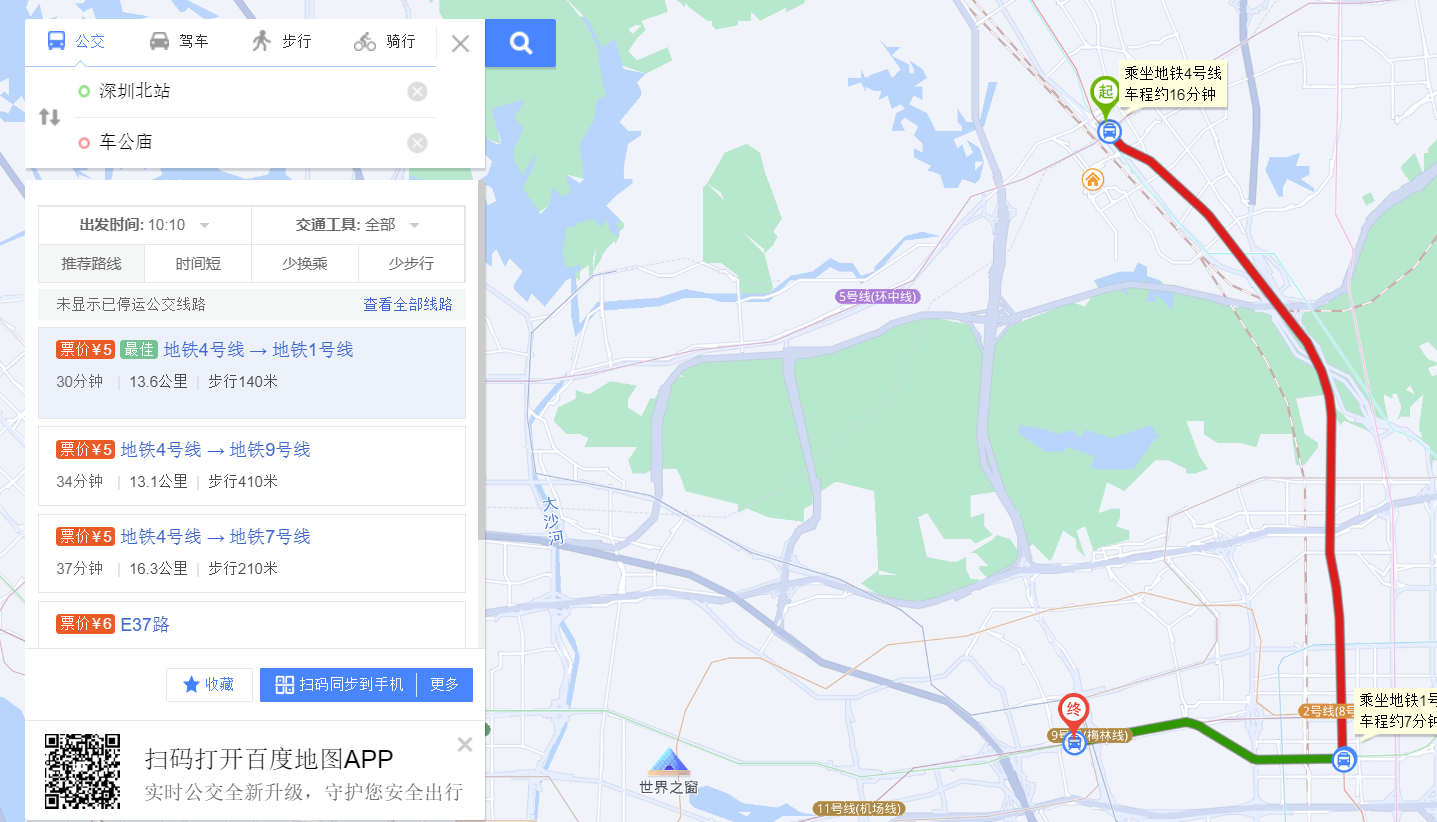Clear the 深圳北站 start field

click(x=417, y=92)
